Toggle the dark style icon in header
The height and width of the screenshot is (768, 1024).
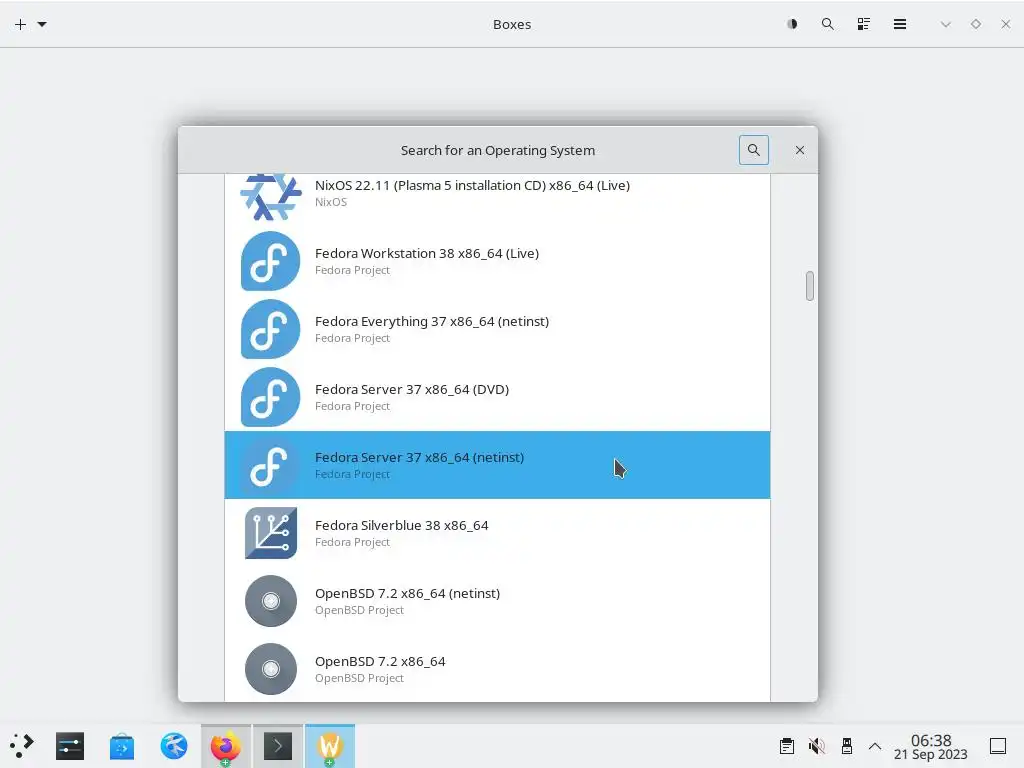click(792, 24)
